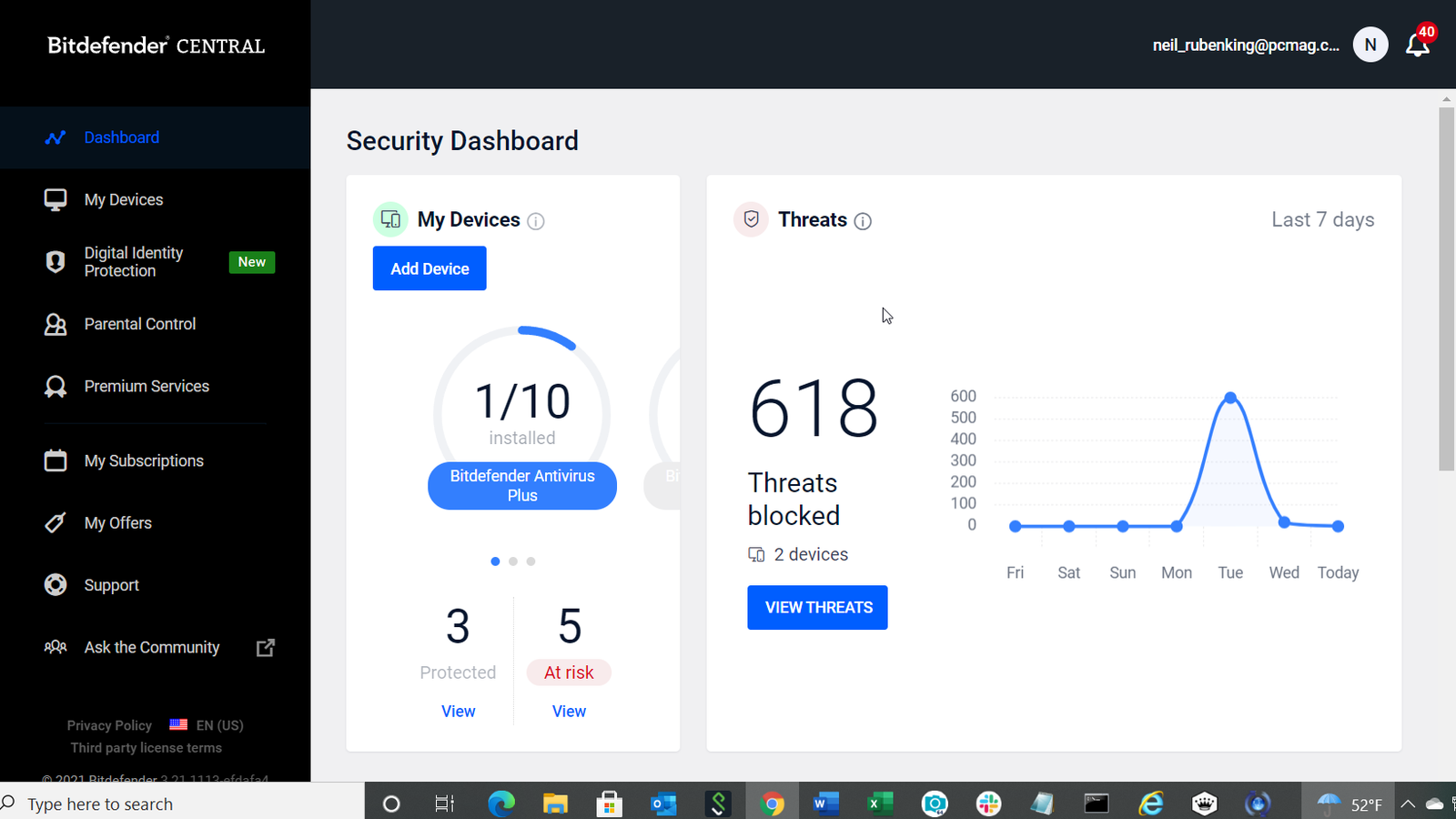1456x819 pixels.
Task: Open Third party license terms
Action: [147, 748]
